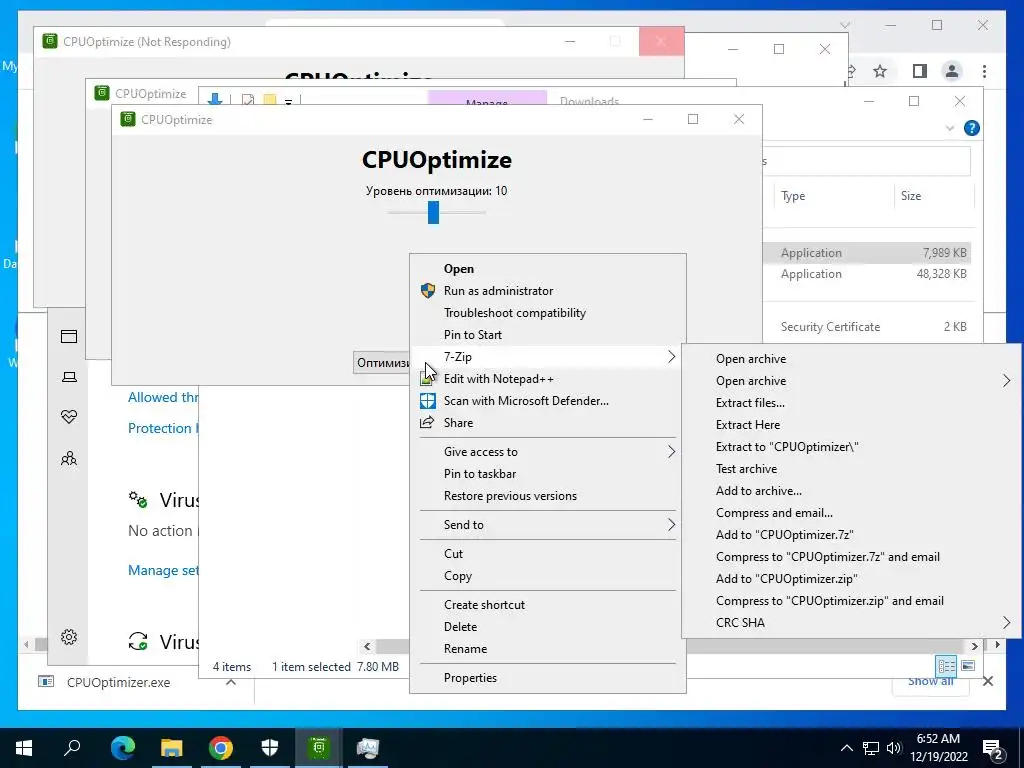The image size is (1024, 768).
Task: Click the network tray icon
Action: (871, 748)
